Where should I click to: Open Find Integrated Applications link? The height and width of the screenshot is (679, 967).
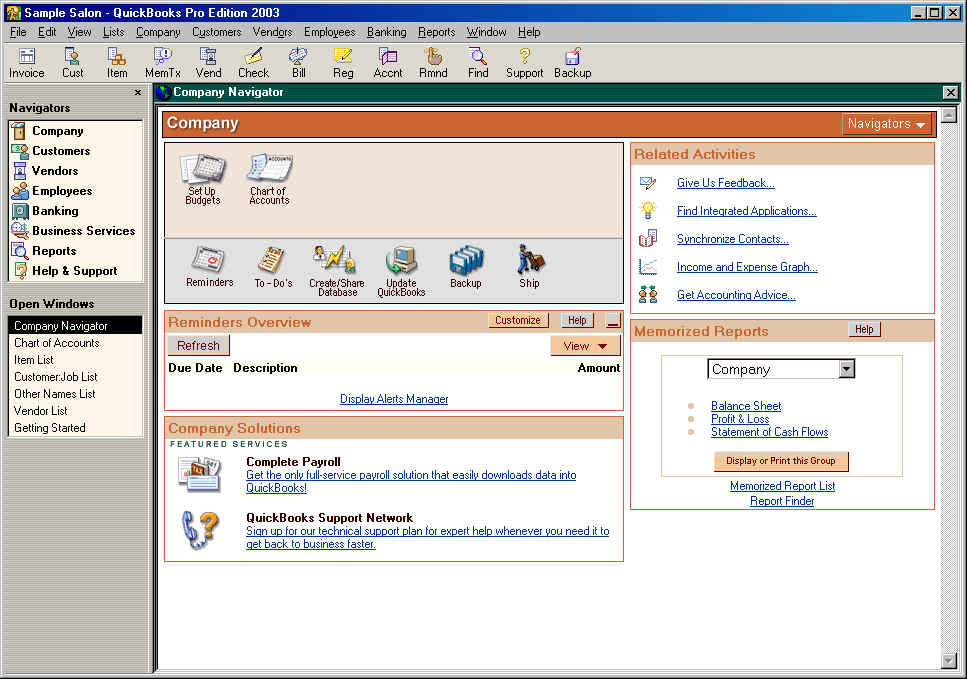tap(747, 211)
